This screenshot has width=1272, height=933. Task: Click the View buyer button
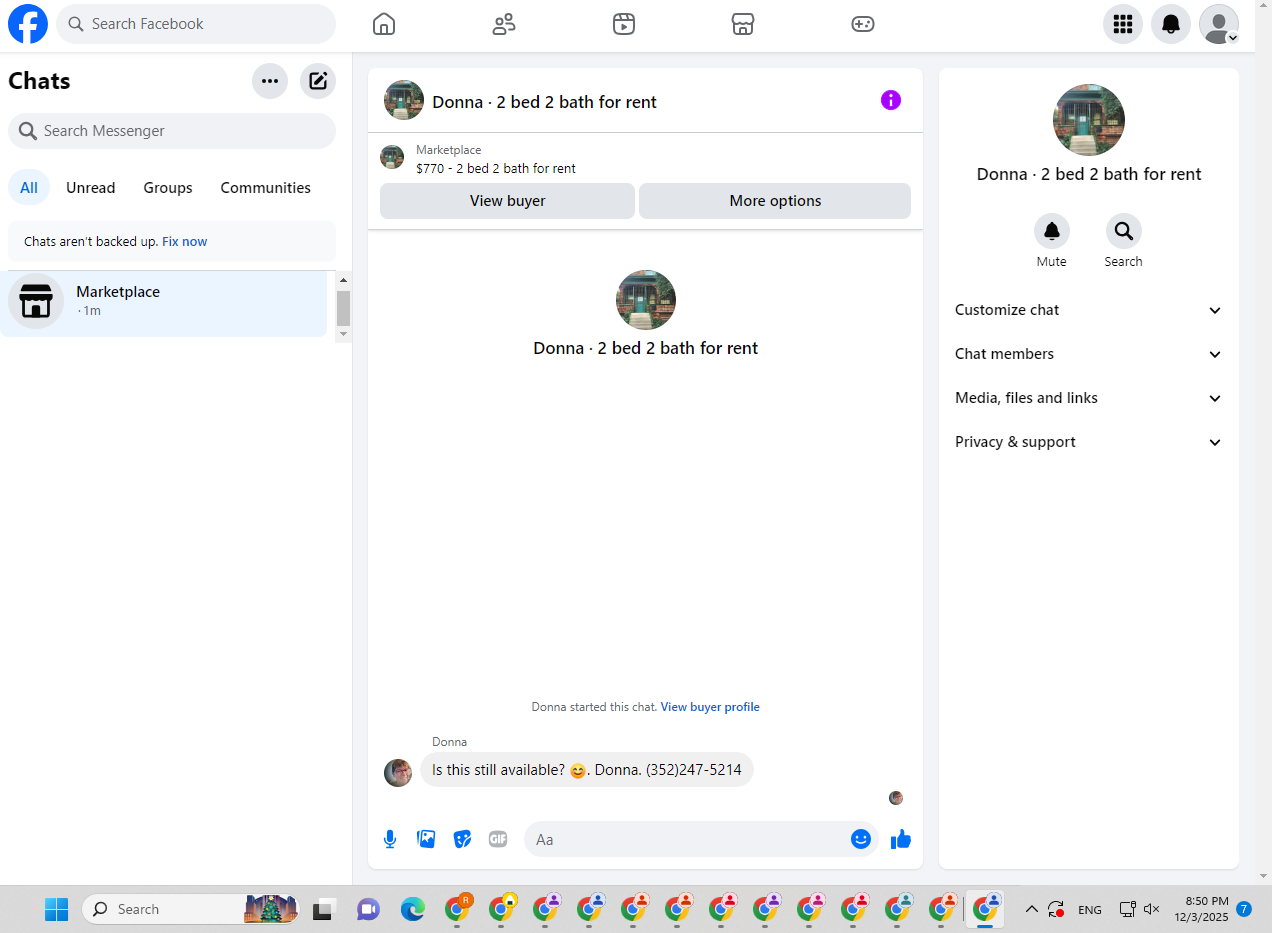[507, 200]
